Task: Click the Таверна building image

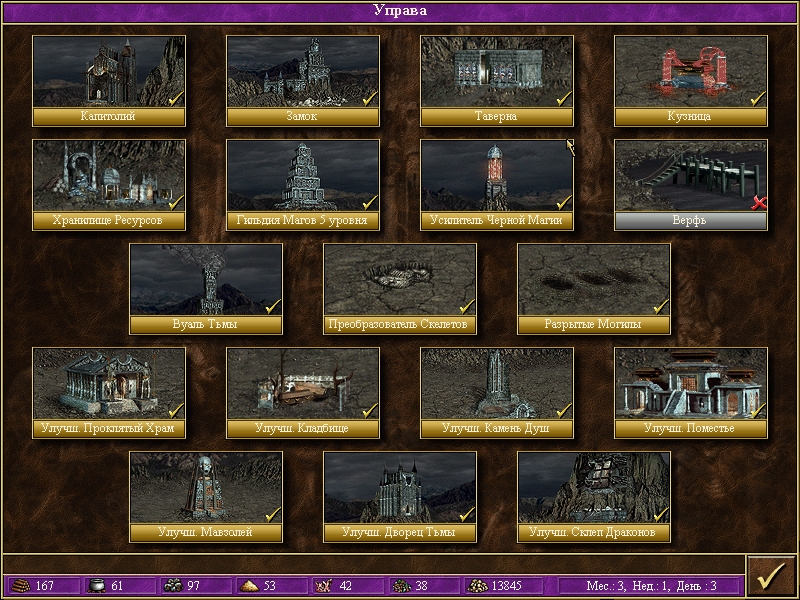Action: (497, 71)
